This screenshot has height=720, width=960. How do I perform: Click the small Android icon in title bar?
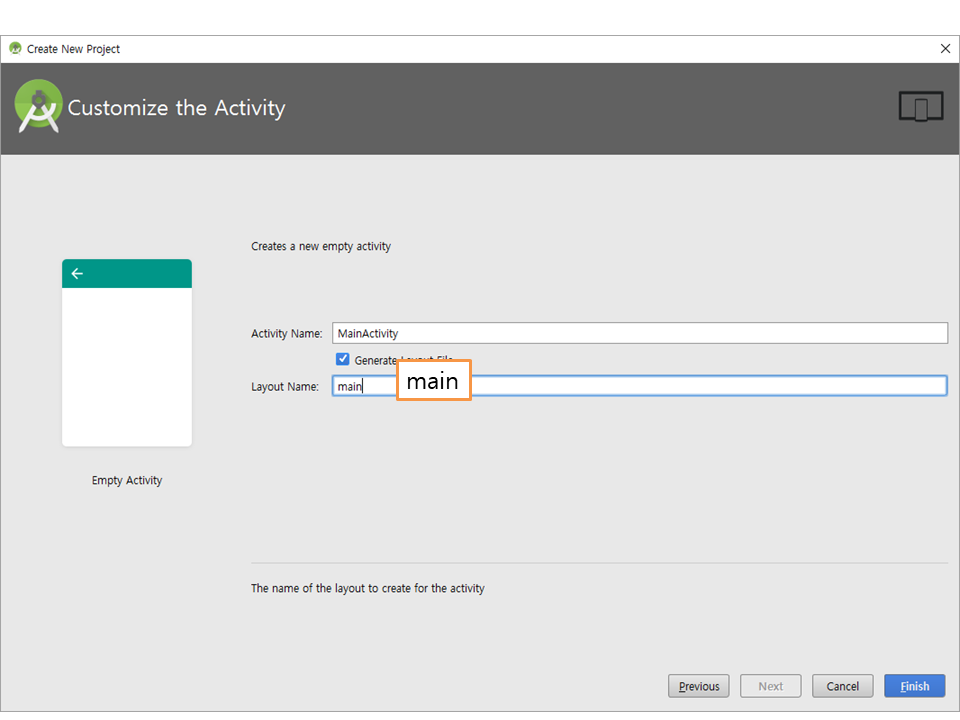click(15, 49)
